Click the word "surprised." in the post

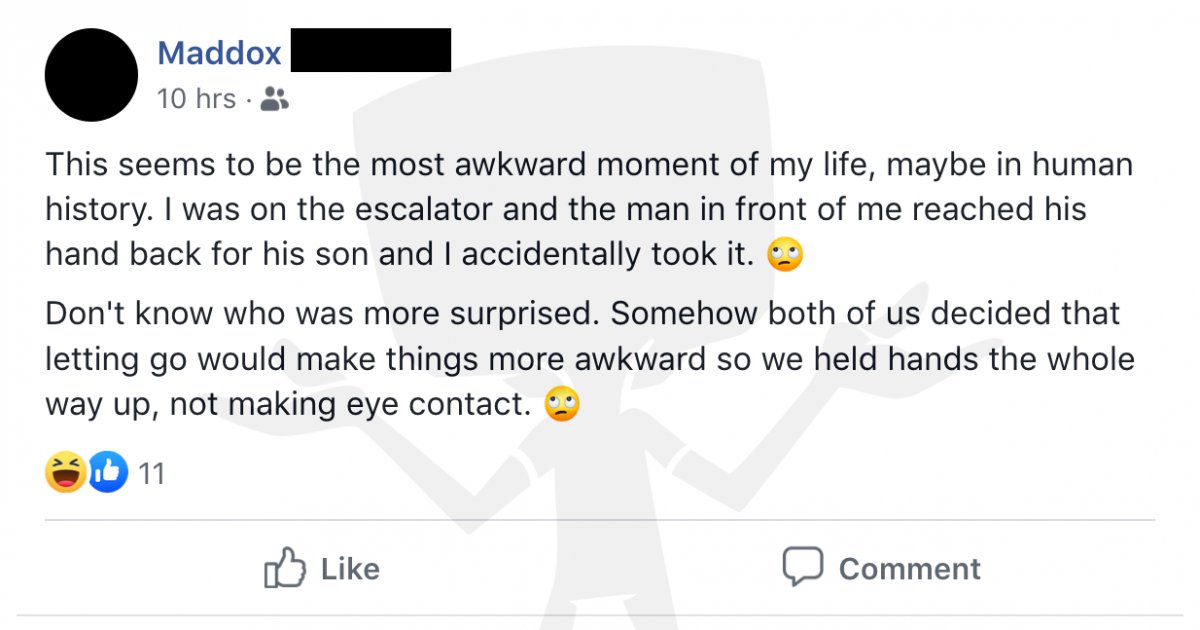[521, 313]
